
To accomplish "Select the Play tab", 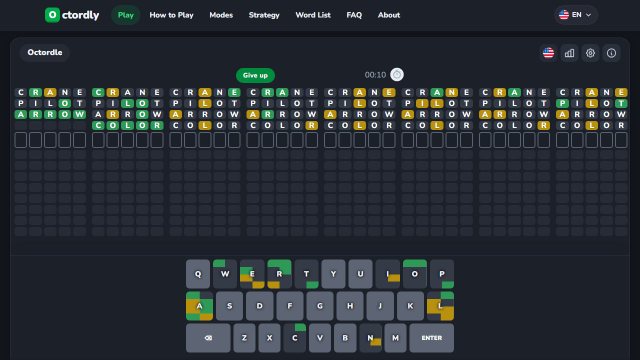I will pyautogui.click(x=126, y=15).
